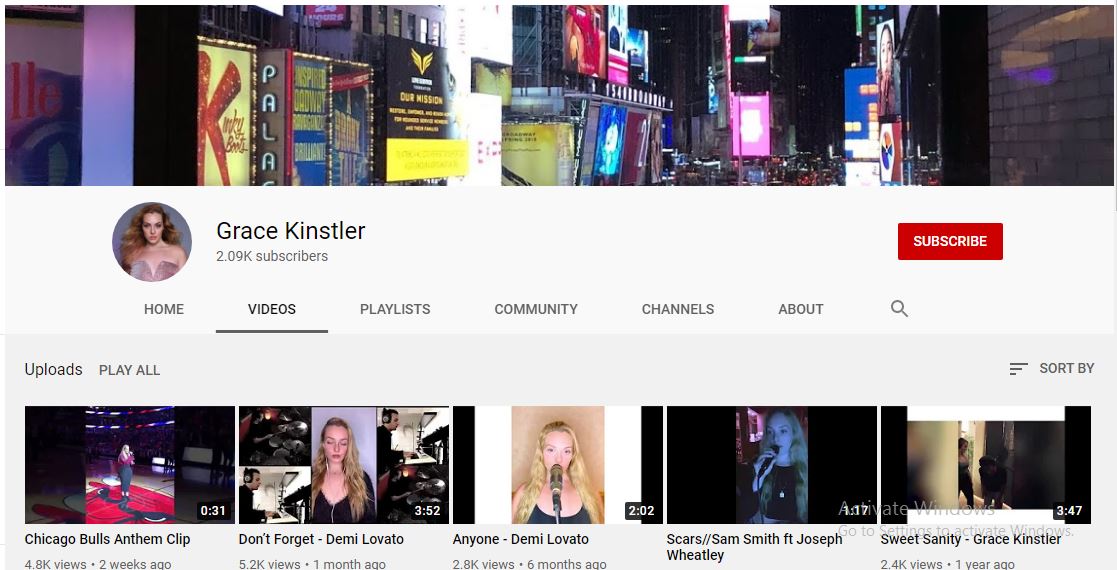
Task: Click the 3:47 duration badge
Action: pyautogui.click(x=1069, y=511)
